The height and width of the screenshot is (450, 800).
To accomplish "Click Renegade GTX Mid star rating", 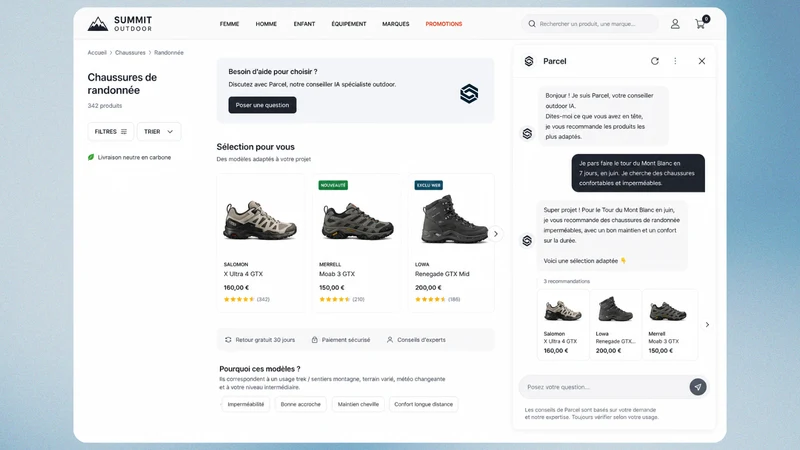I will (x=430, y=299).
